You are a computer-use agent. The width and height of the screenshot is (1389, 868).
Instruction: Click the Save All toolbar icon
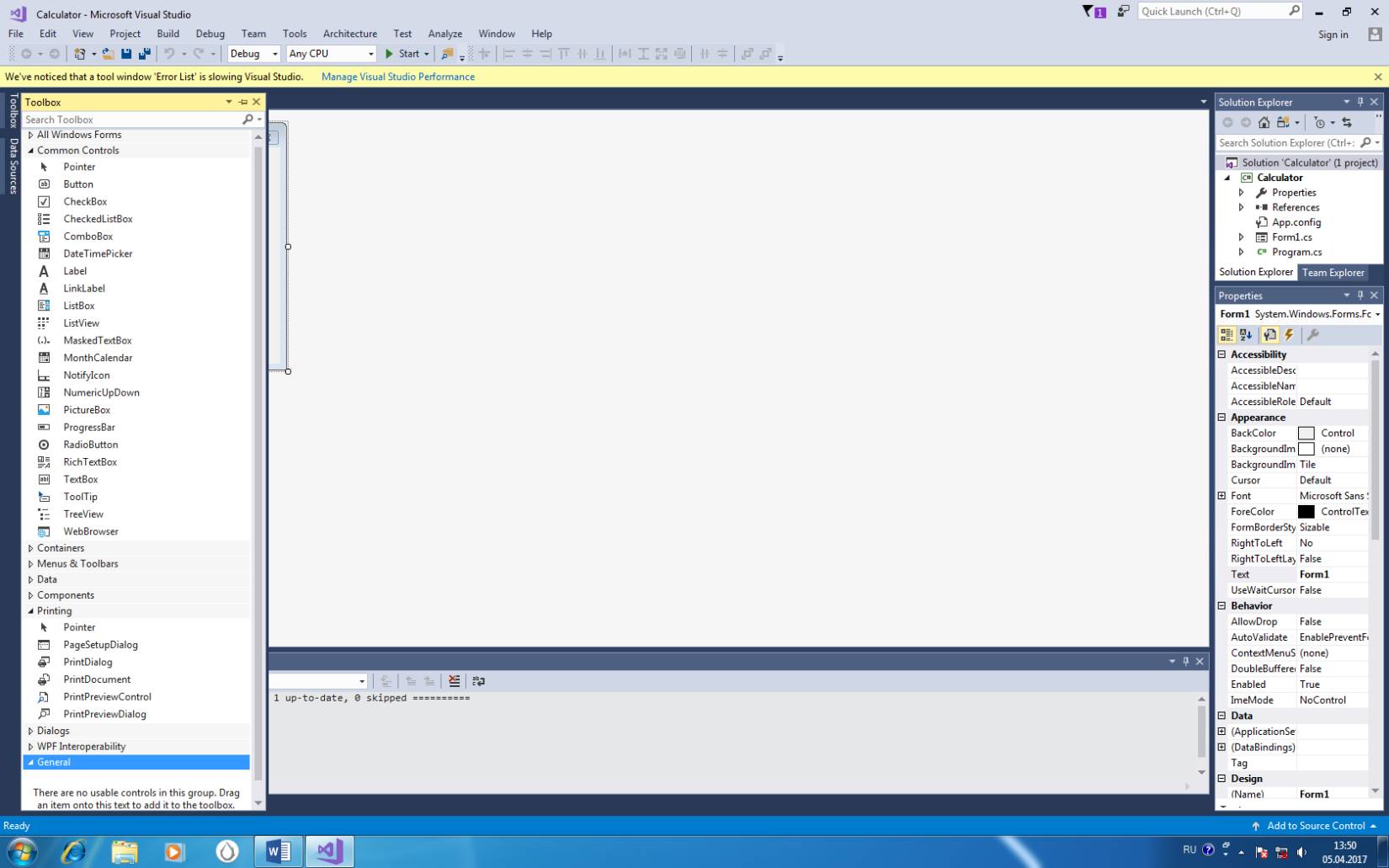(x=144, y=54)
